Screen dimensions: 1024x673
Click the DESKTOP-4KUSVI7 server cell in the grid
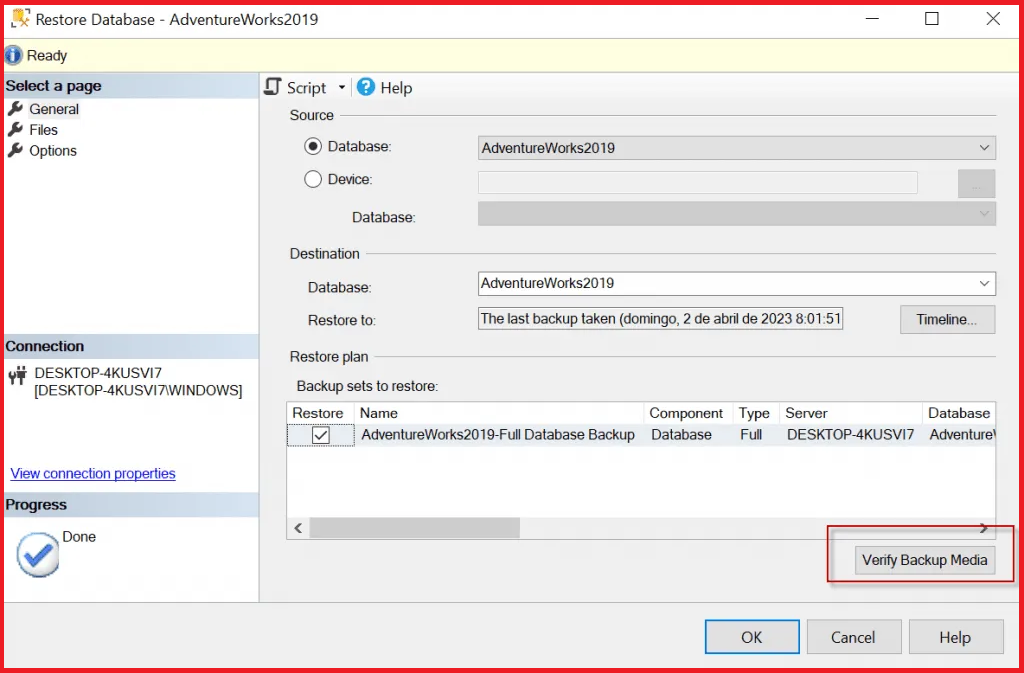tap(850, 435)
